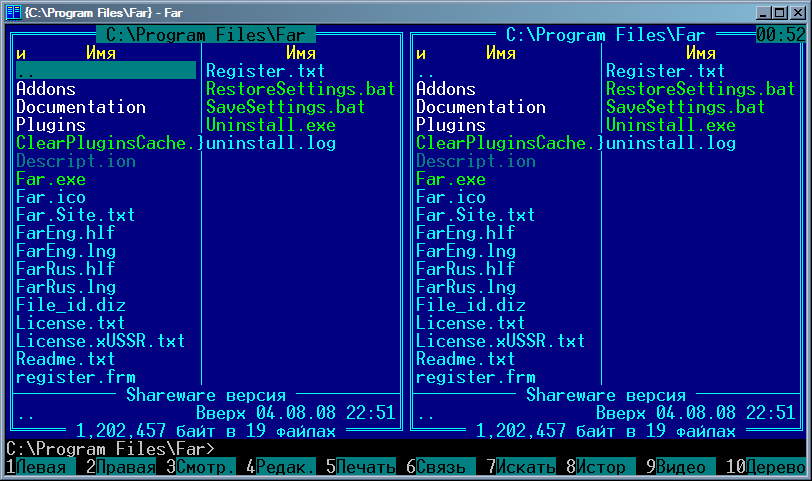812x481 pixels.
Task: Select Far.exe in the left panel
Action: pos(51,179)
